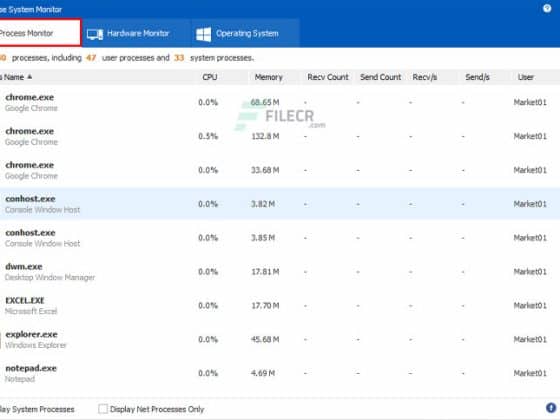The height and width of the screenshot is (420, 560).
Task: Select the chrome.exe row using 33.68 M memory
Action: pos(280,170)
